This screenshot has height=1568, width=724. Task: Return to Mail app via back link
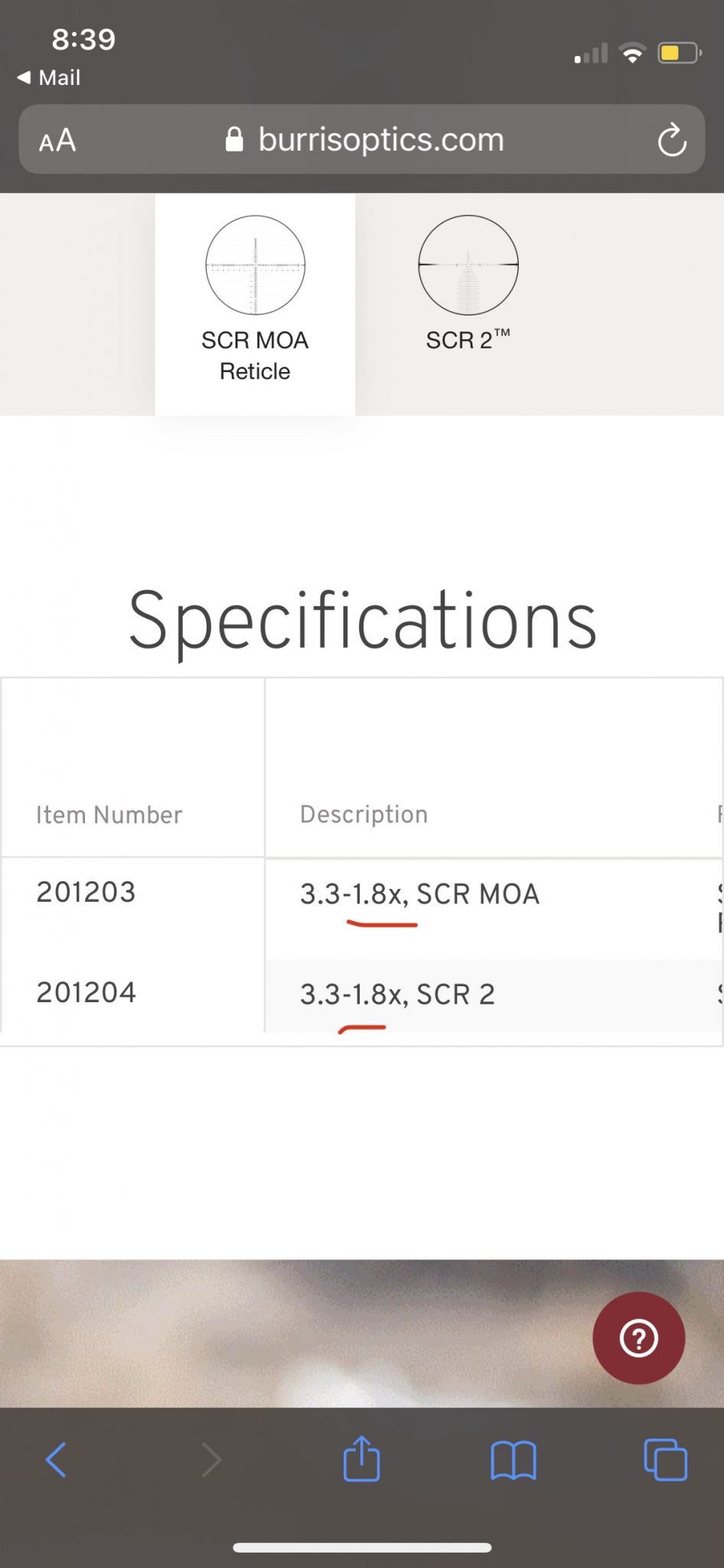50,77
